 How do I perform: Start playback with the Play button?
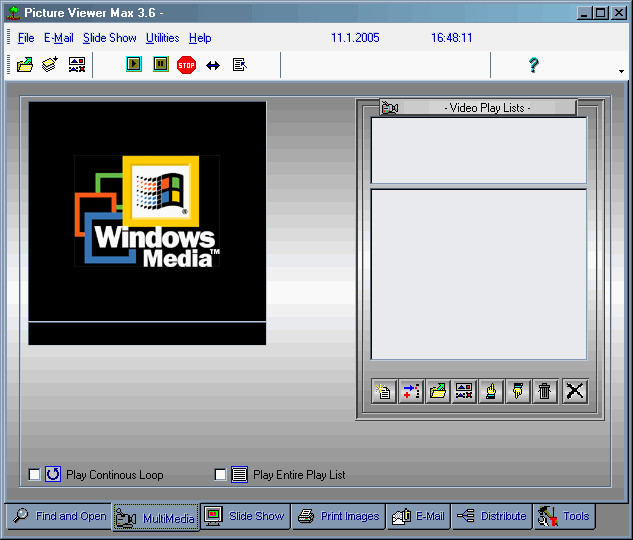coord(134,64)
